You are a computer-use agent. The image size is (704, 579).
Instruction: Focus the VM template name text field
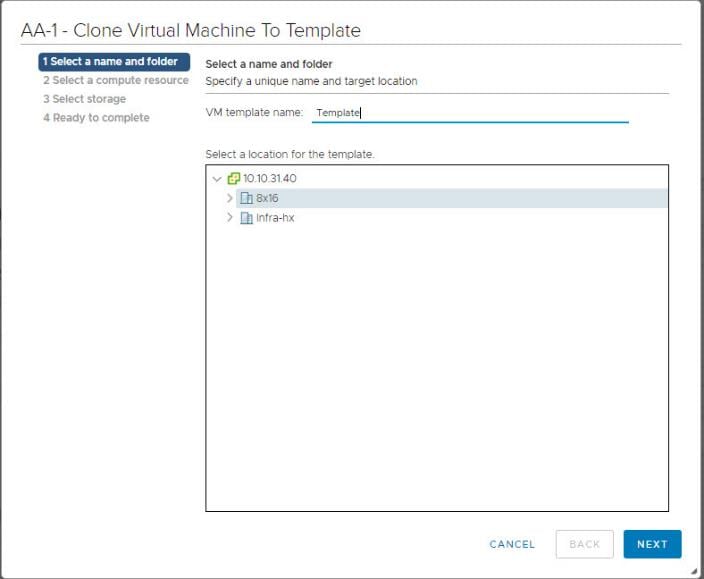470,113
